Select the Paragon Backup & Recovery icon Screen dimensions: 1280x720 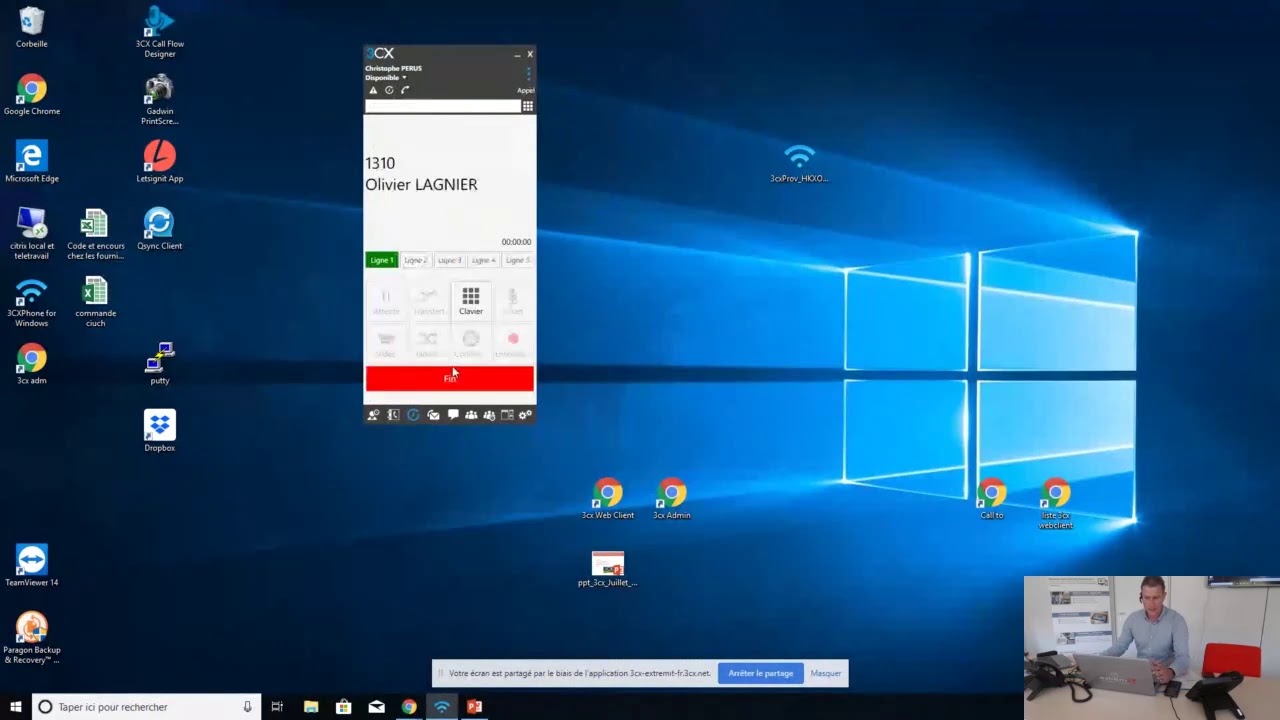pyautogui.click(x=32, y=638)
